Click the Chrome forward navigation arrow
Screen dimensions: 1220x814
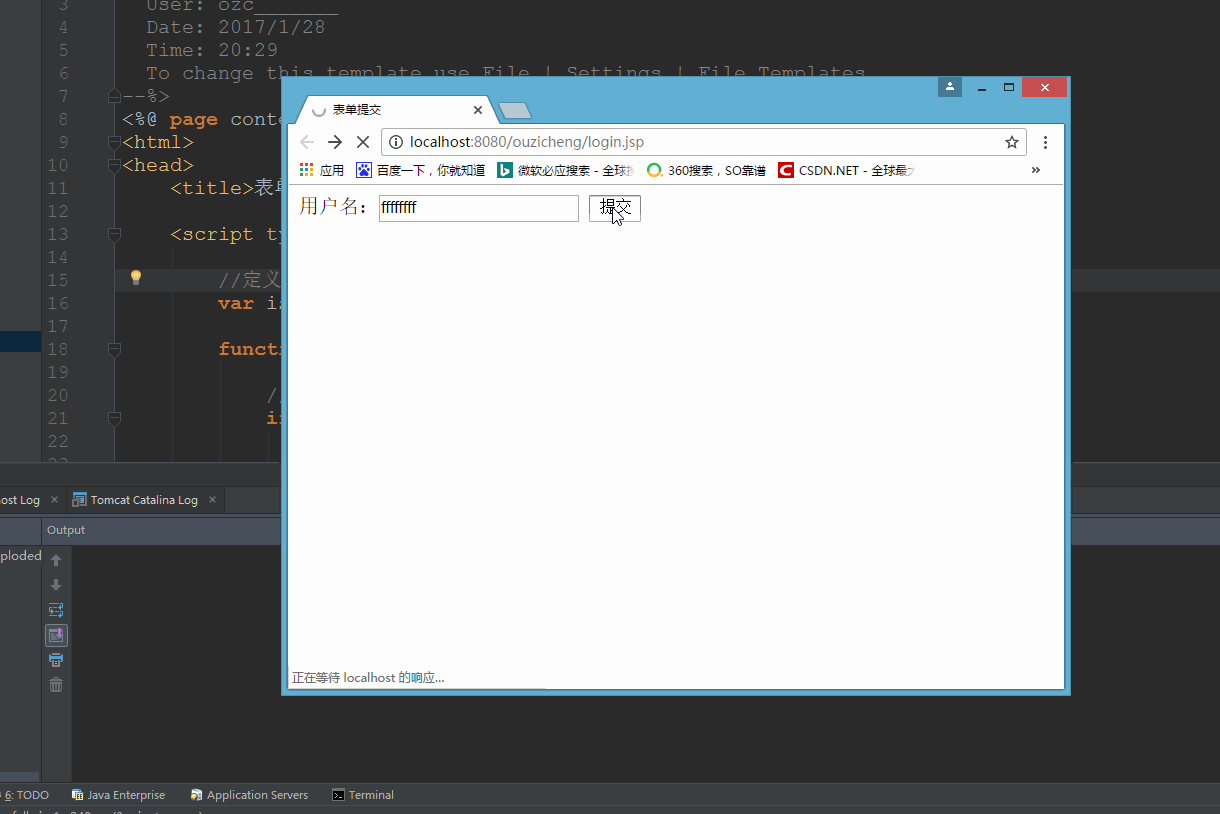coord(335,142)
